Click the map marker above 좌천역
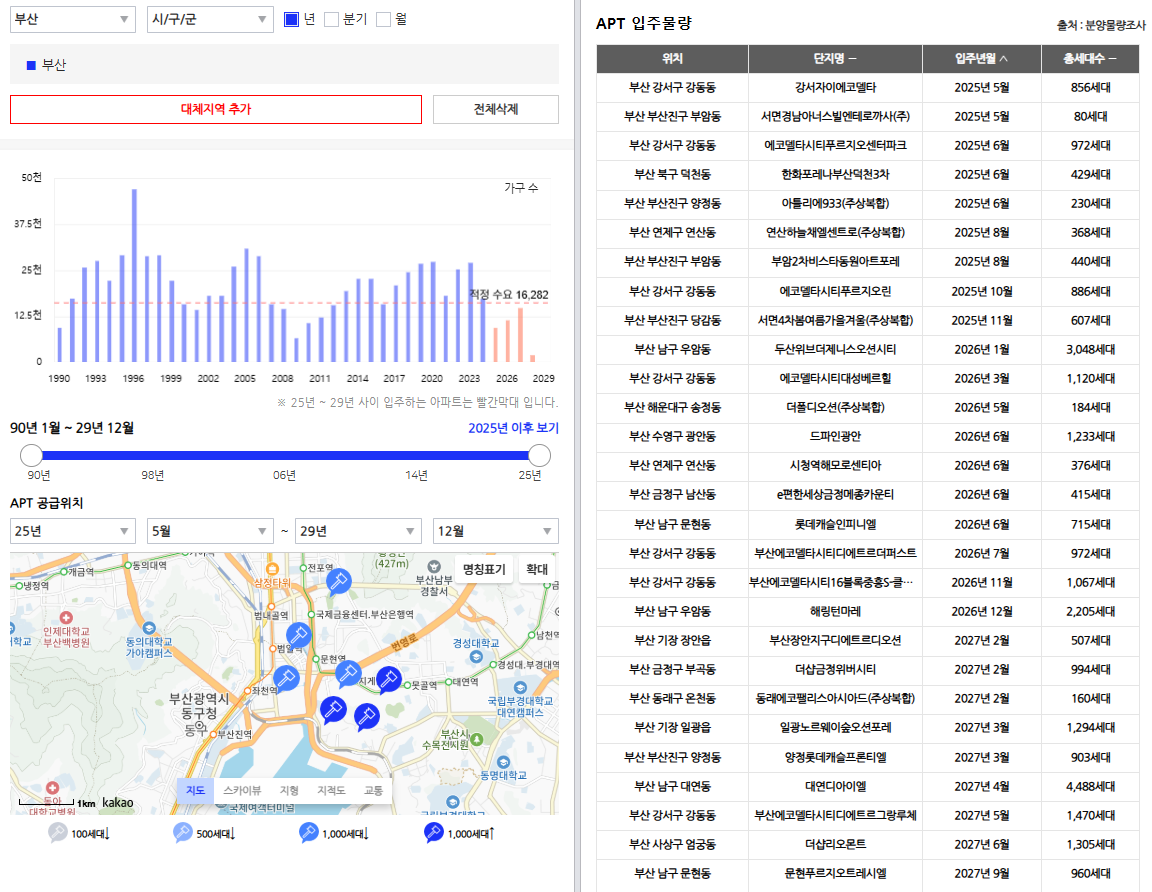 pyautogui.click(x=286, y=677)
